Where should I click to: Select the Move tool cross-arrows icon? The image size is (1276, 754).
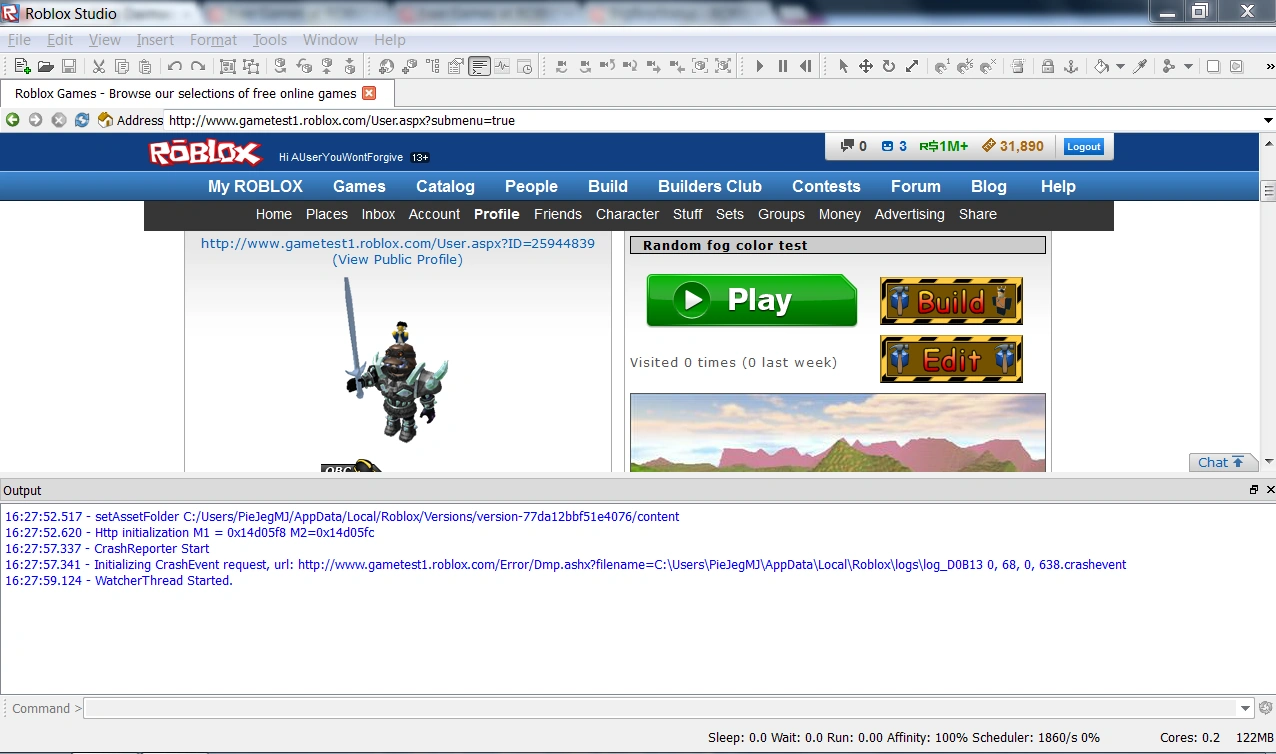click(x=866, y=66)
